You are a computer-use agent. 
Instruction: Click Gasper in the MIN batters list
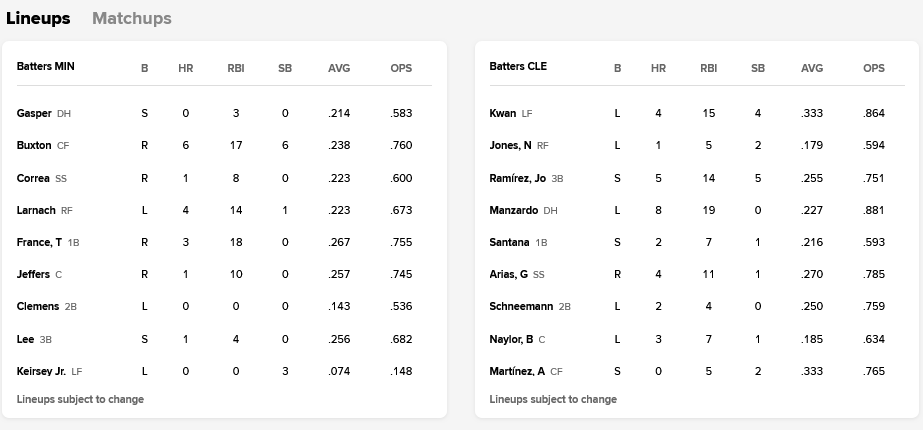coord(34,113)
